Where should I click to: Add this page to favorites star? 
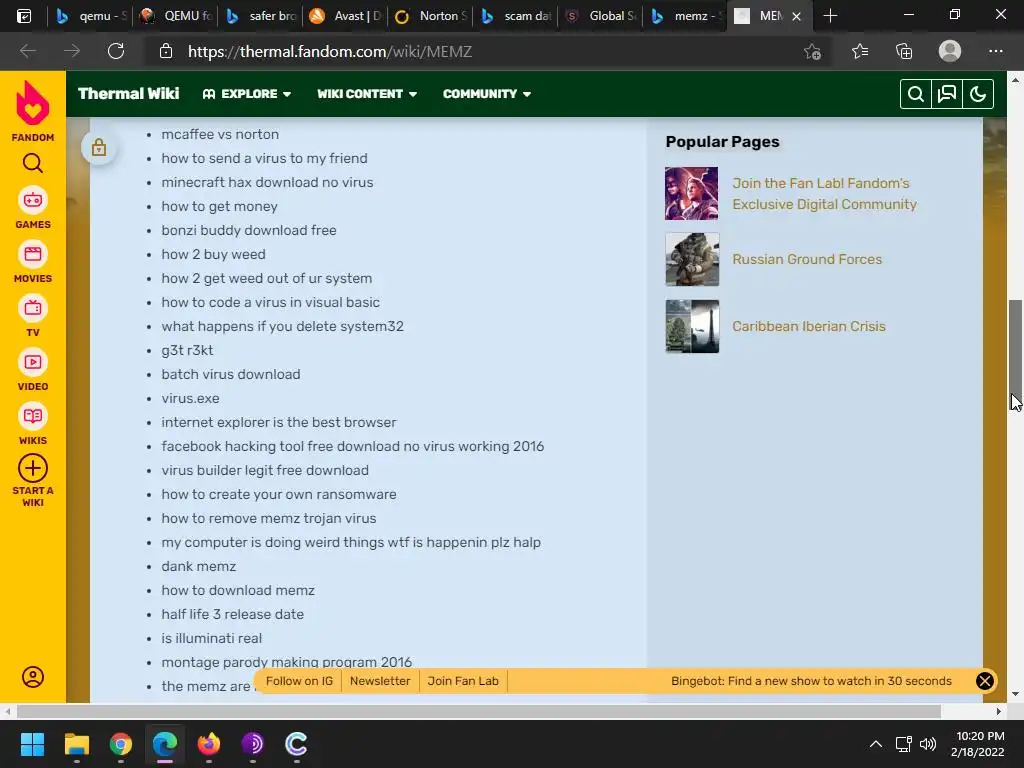coord(812,51)
